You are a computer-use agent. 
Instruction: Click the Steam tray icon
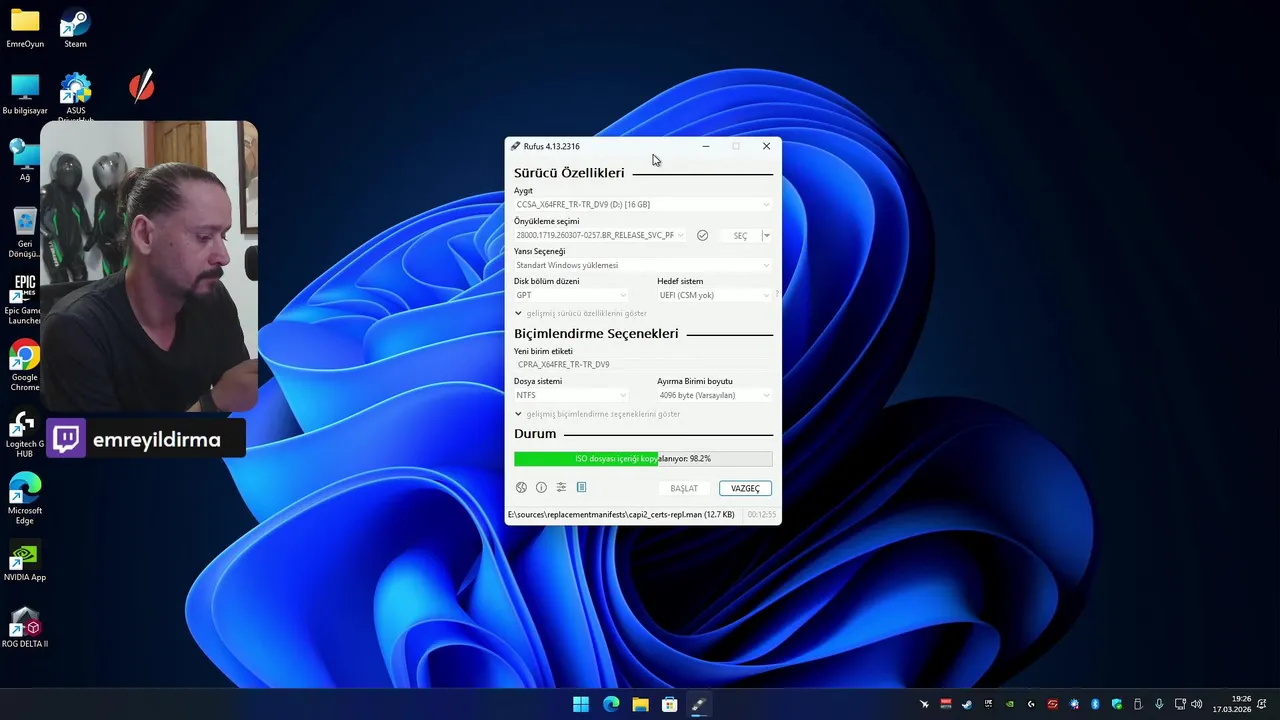click(x=967, y=704)
